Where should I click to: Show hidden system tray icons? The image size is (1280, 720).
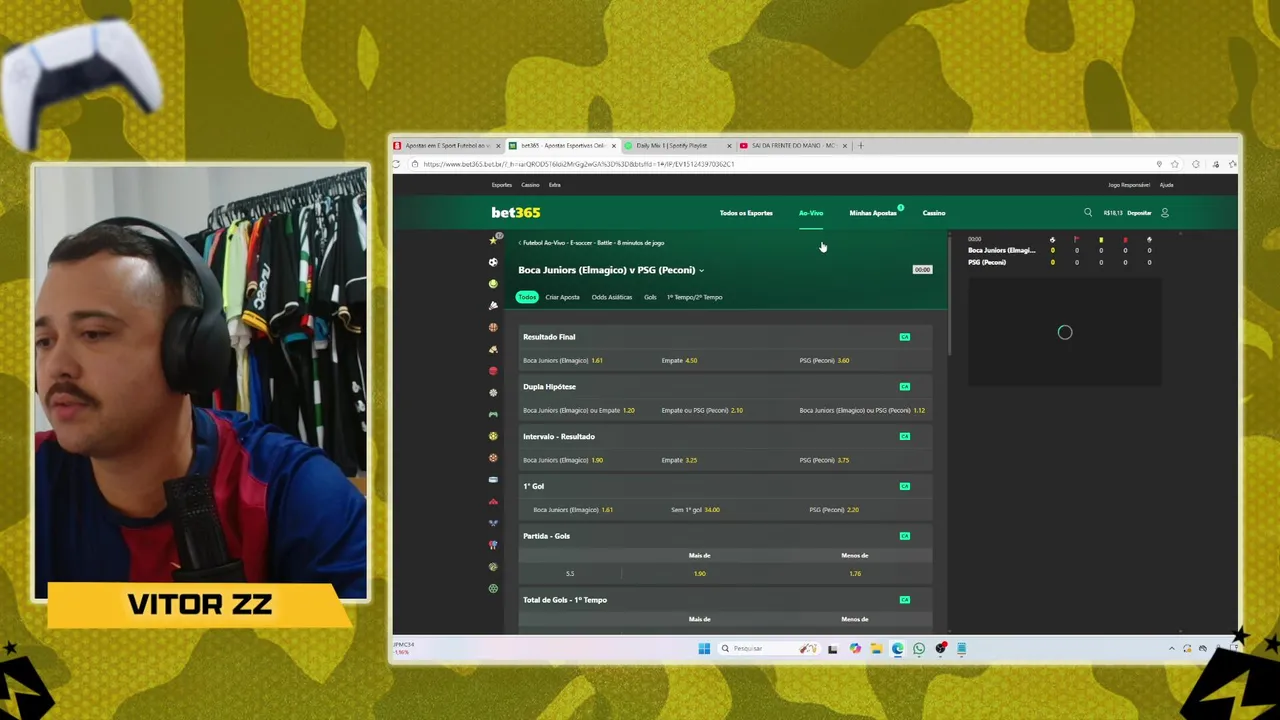[x=1171, y=648]
